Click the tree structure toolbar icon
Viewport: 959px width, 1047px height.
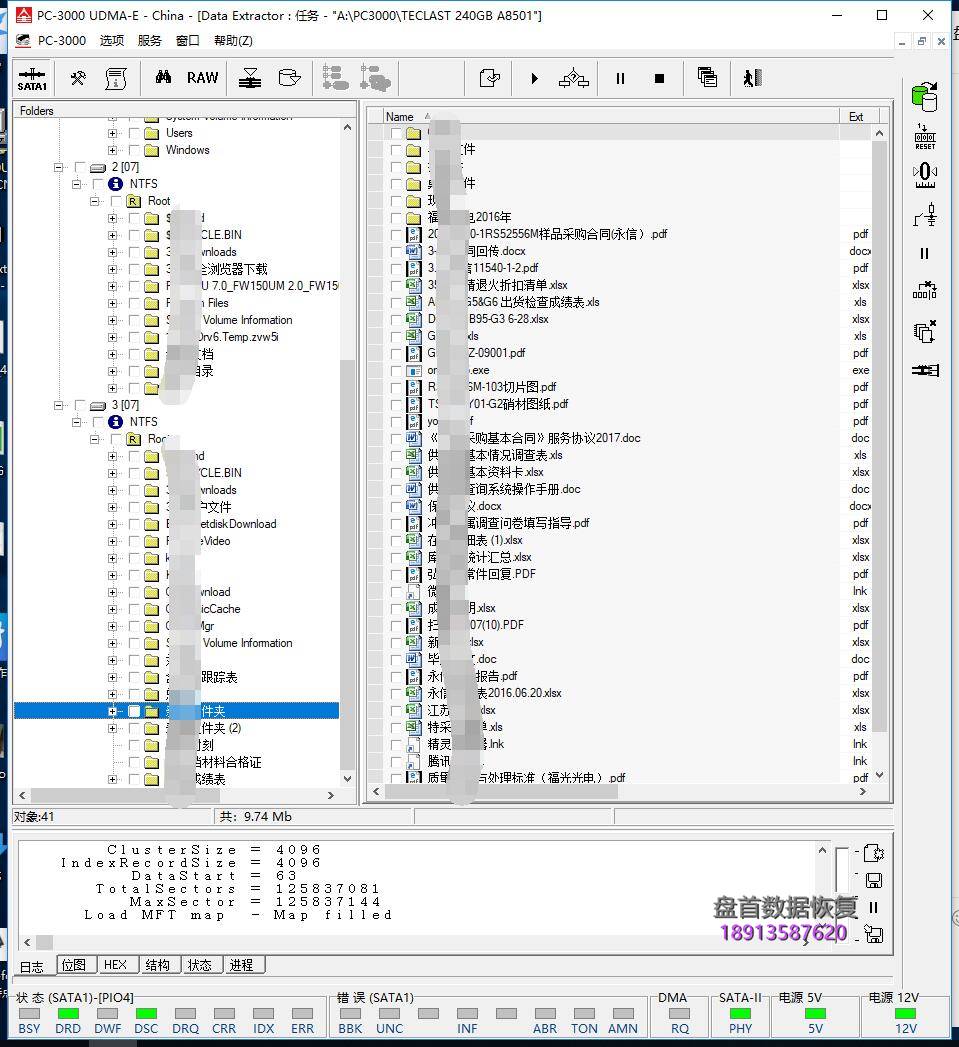pos(335,78)
